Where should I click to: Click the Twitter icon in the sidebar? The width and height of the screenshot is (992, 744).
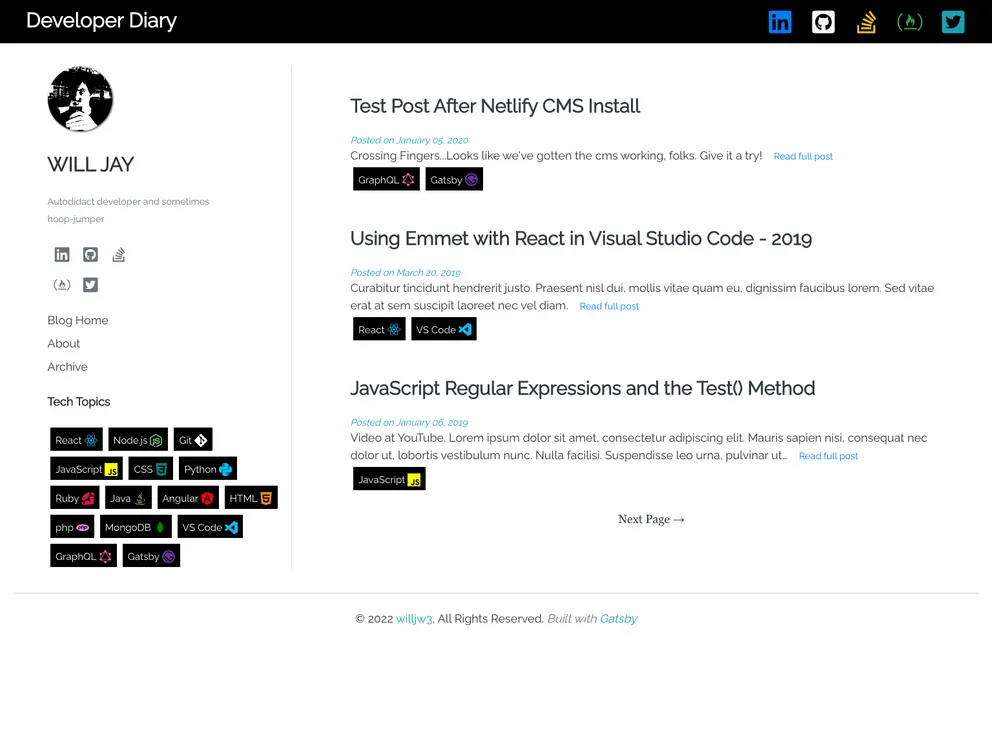click(x=90, y=285)
